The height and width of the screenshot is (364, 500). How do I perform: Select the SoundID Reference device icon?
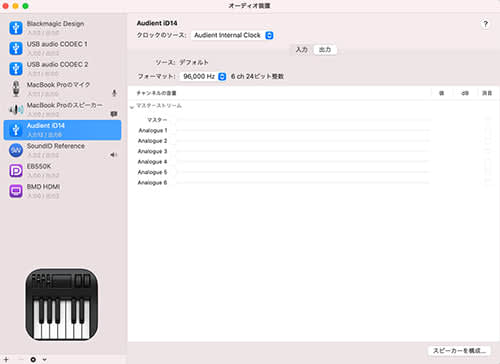click(x=16, y=150)
